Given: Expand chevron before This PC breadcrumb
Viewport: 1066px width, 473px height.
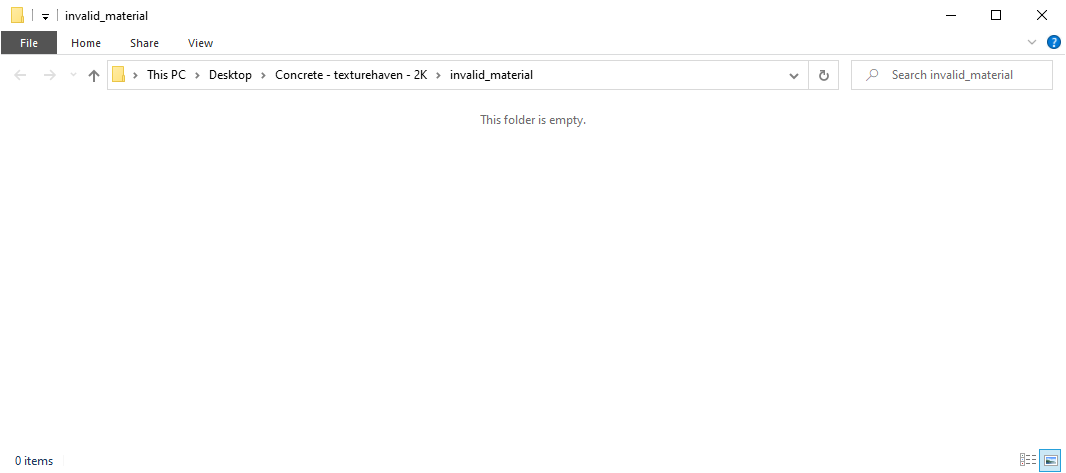Looking at the screenshot, I should 136,75.
